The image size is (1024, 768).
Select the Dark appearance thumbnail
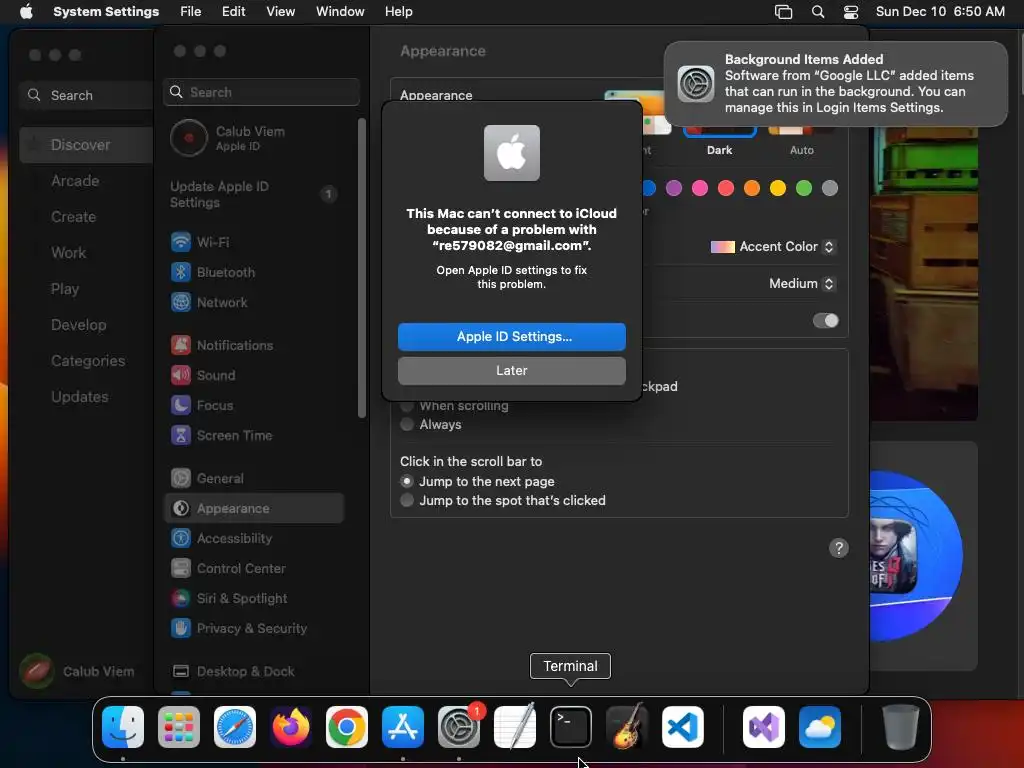point(719,131)
